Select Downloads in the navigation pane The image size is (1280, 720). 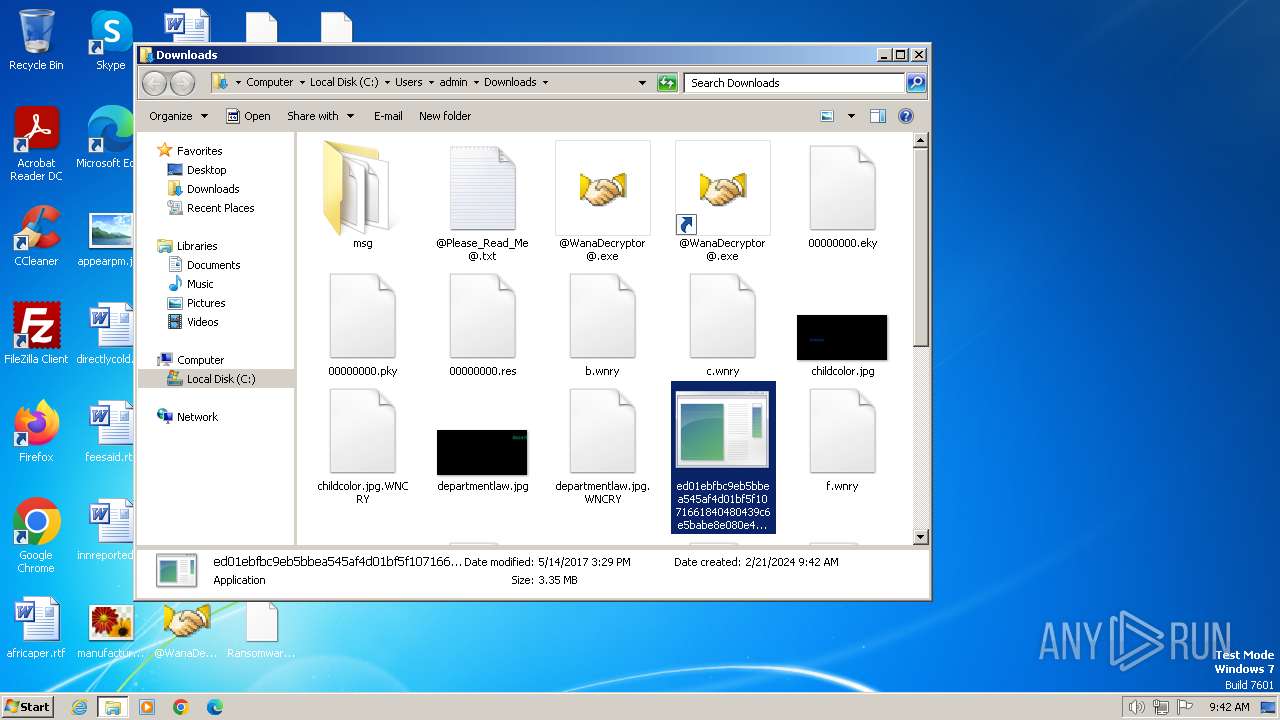click(x=213, y=189)
